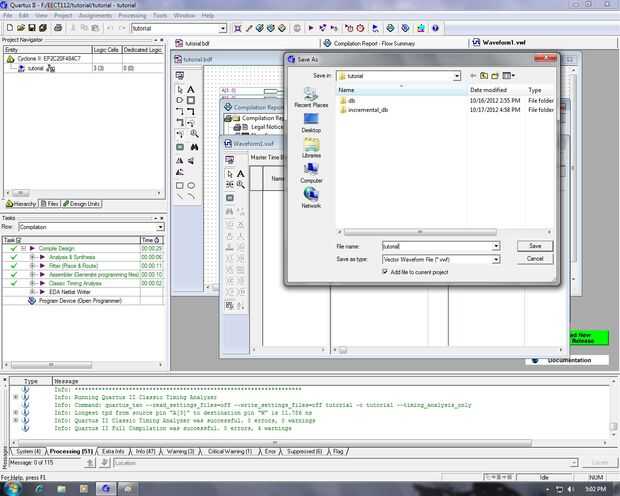
Task: Click the green 'New Release' button
Action: [589, 337]
